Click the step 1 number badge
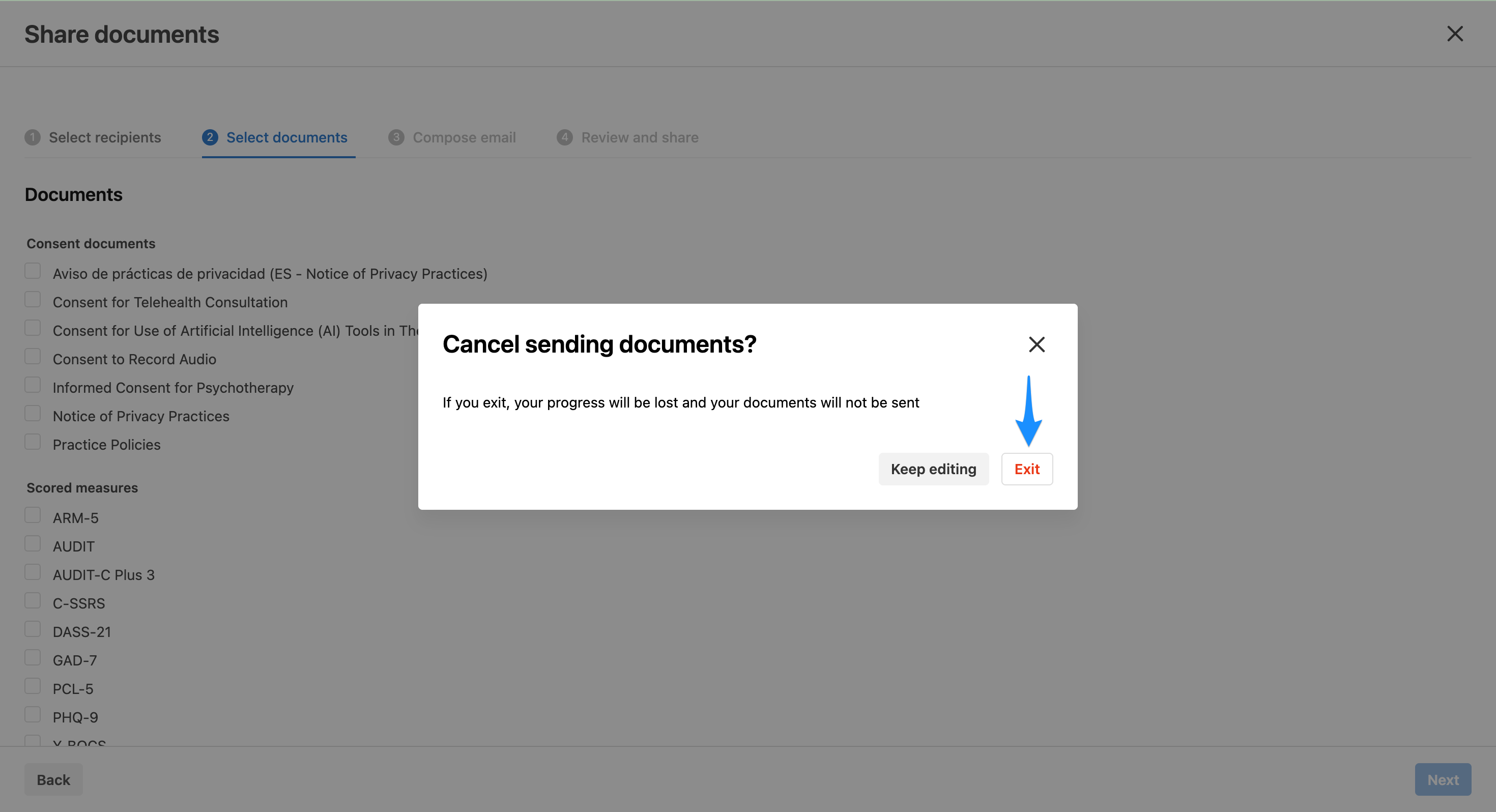1496x812 pixels. pyautogui.click(x=33, y=138)
